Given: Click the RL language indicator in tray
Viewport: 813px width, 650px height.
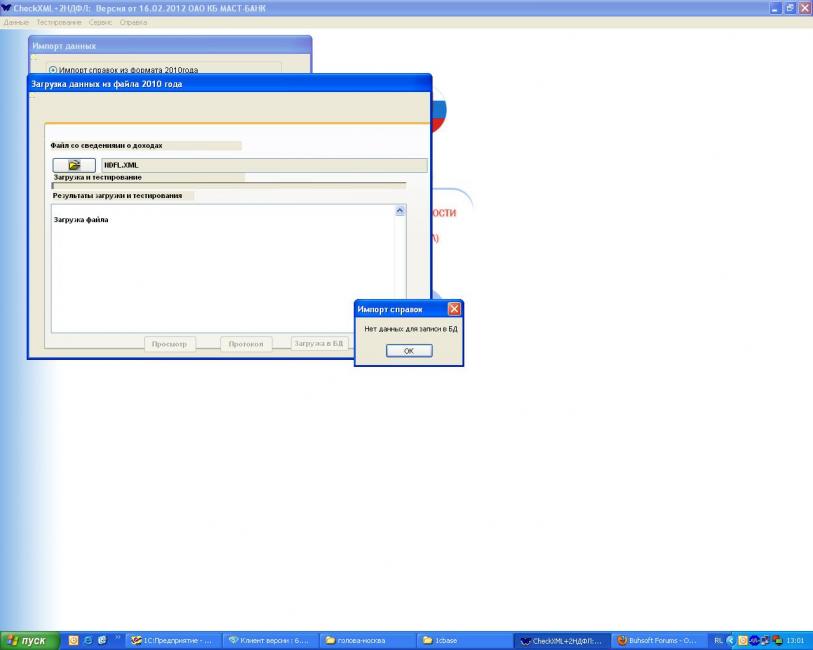Looking at the screenshot, I should [x=720, y=640].
